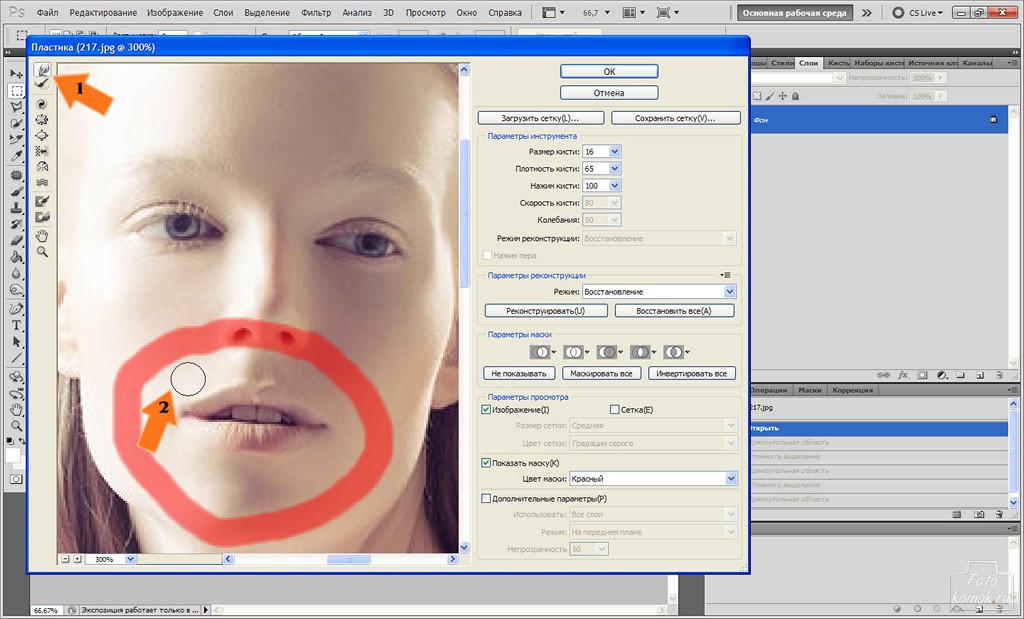This screenshot has height=619, width=1024.
Task: Click Сохранить сетку(V)... button
Action: (675, 118)
